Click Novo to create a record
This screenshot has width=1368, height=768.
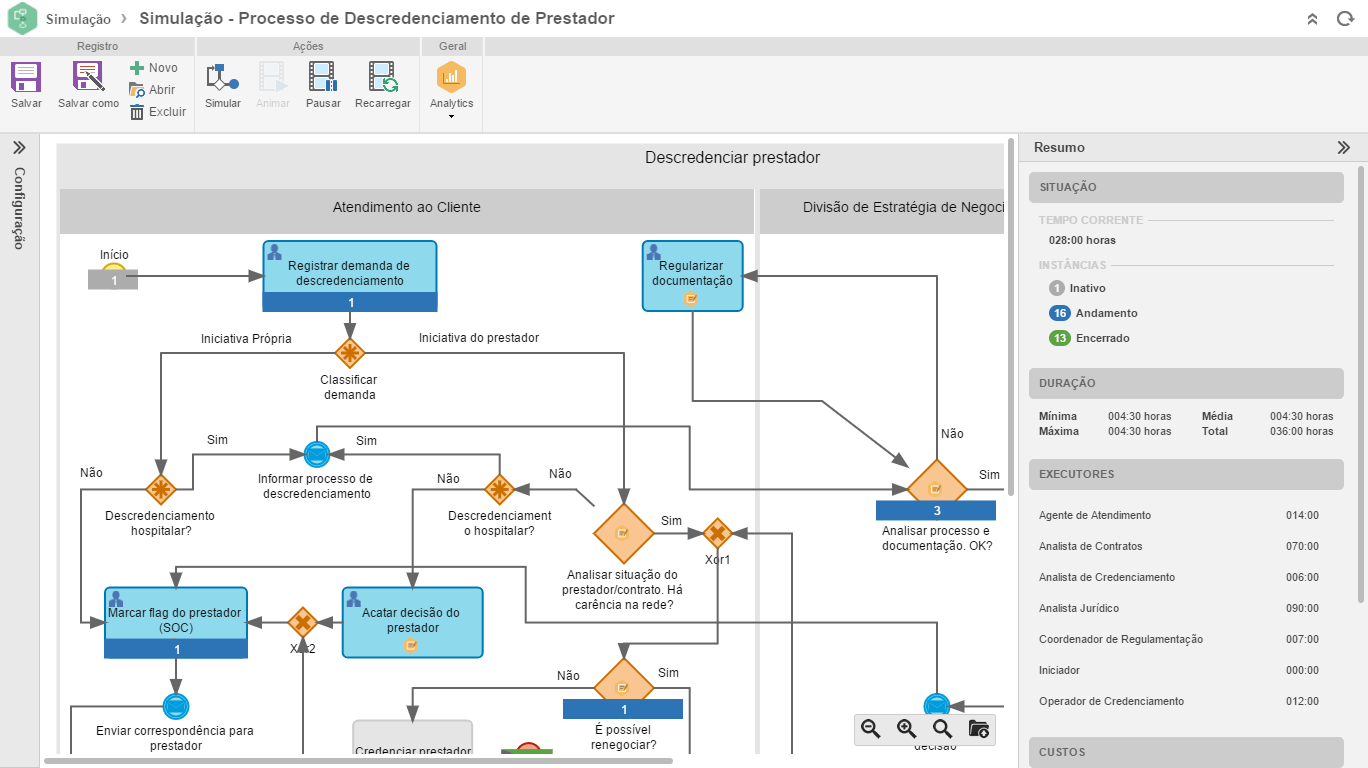click(154, 68)
